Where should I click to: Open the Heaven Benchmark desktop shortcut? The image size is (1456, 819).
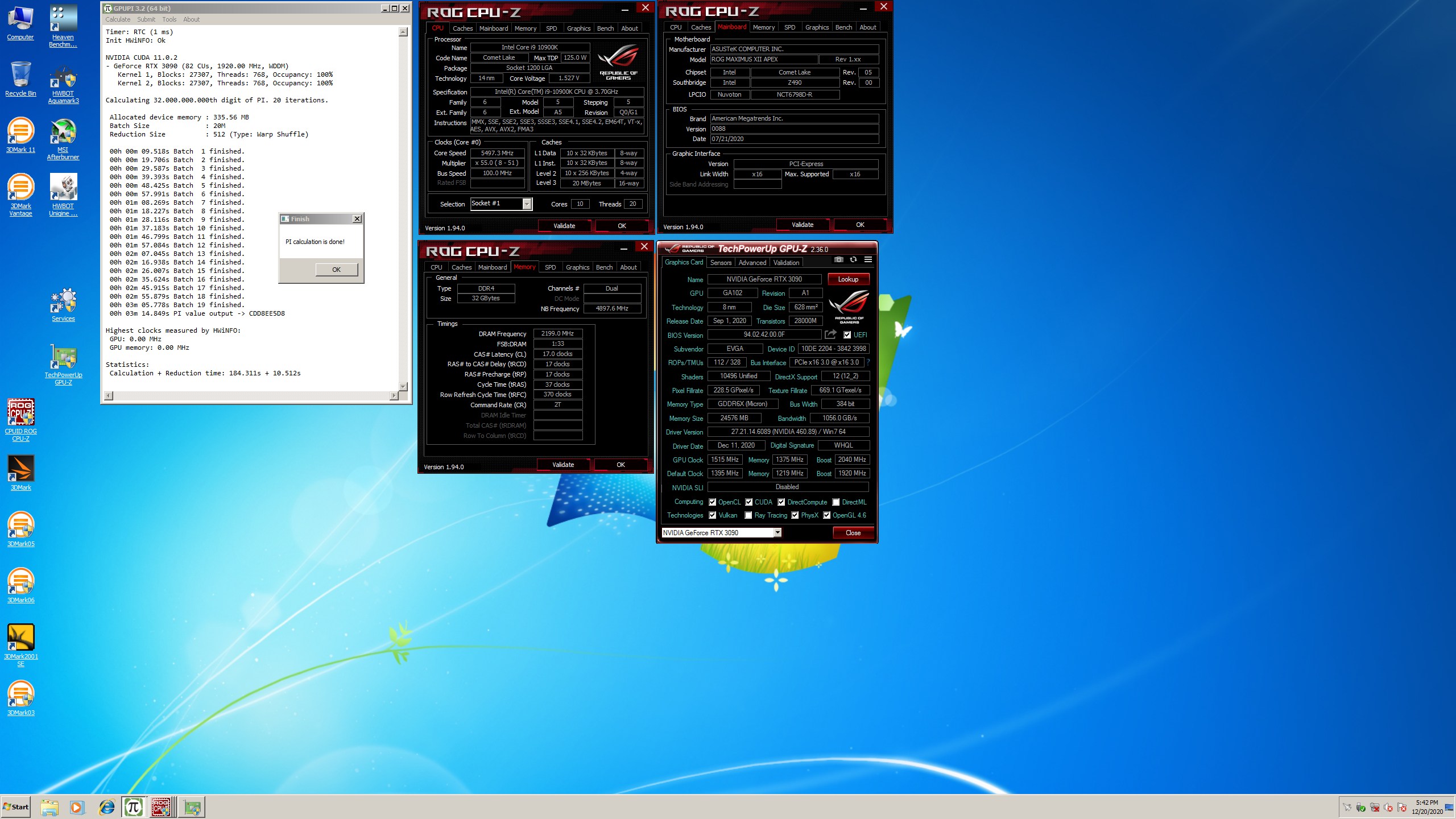click(x=63, y=27)
